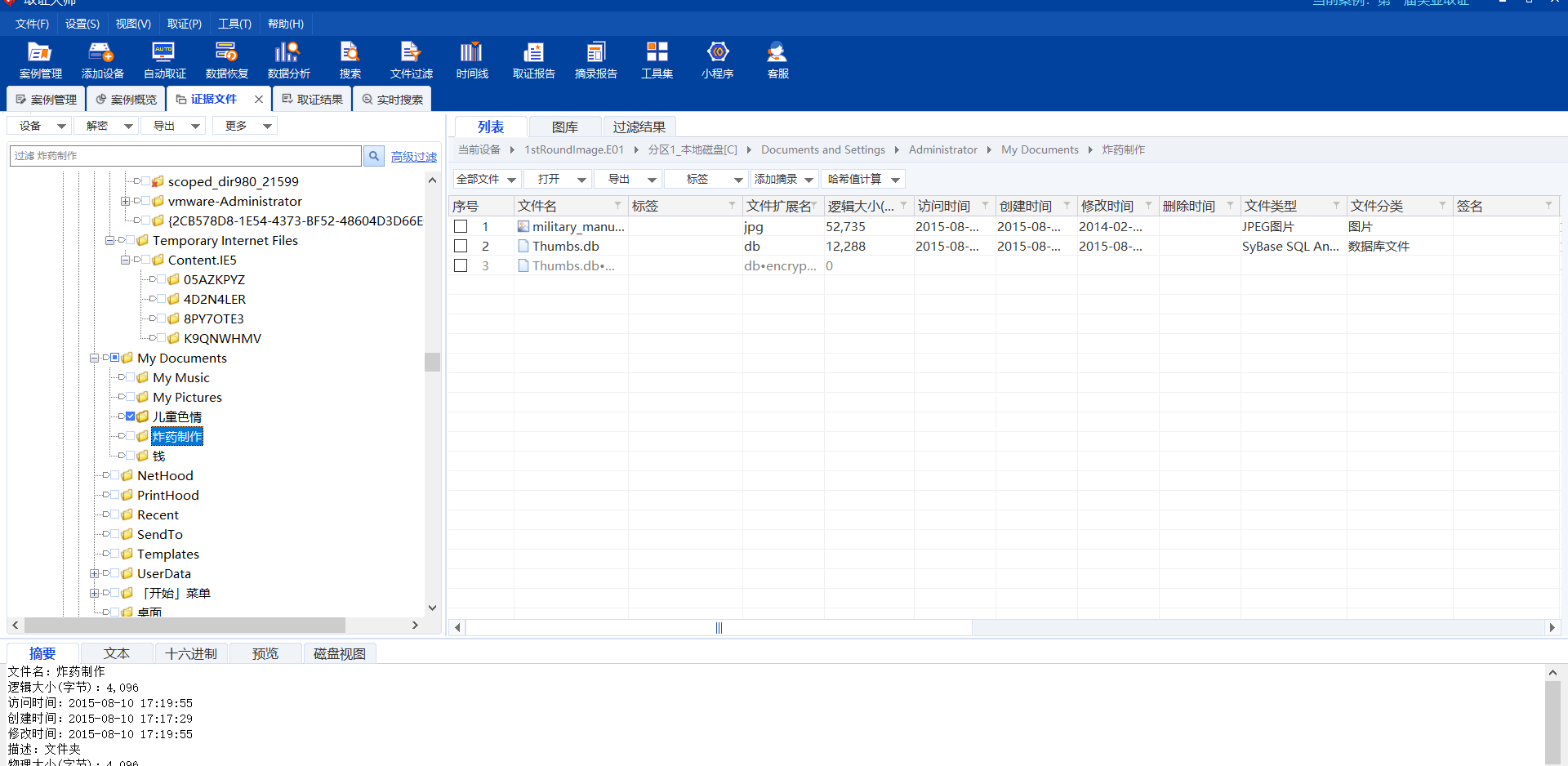Open the 哈希值计算 dropdown
The width and height of the screenshot is (1568, 766).
(863, 179)
